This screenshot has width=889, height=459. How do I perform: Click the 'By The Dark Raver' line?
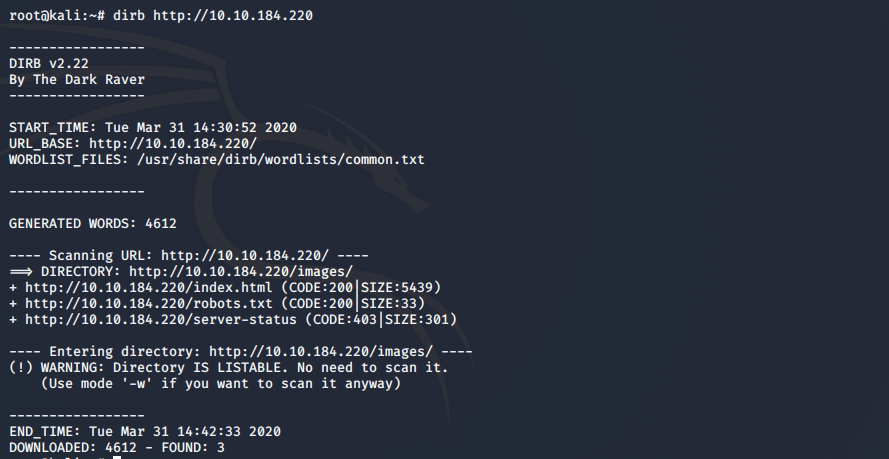77,80
